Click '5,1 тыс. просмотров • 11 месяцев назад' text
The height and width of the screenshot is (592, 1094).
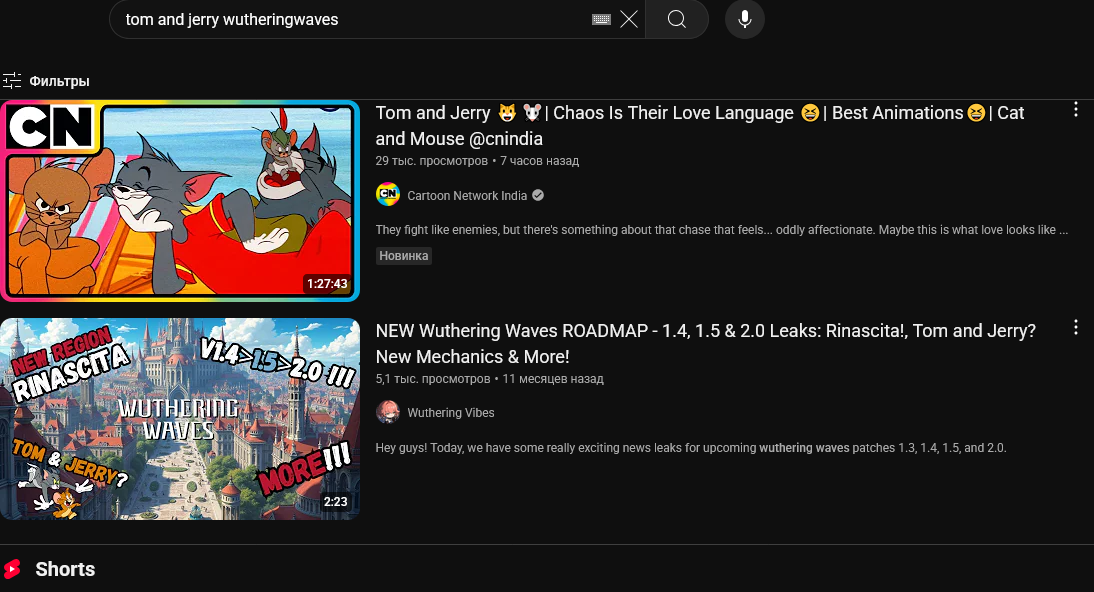point(489,378)
